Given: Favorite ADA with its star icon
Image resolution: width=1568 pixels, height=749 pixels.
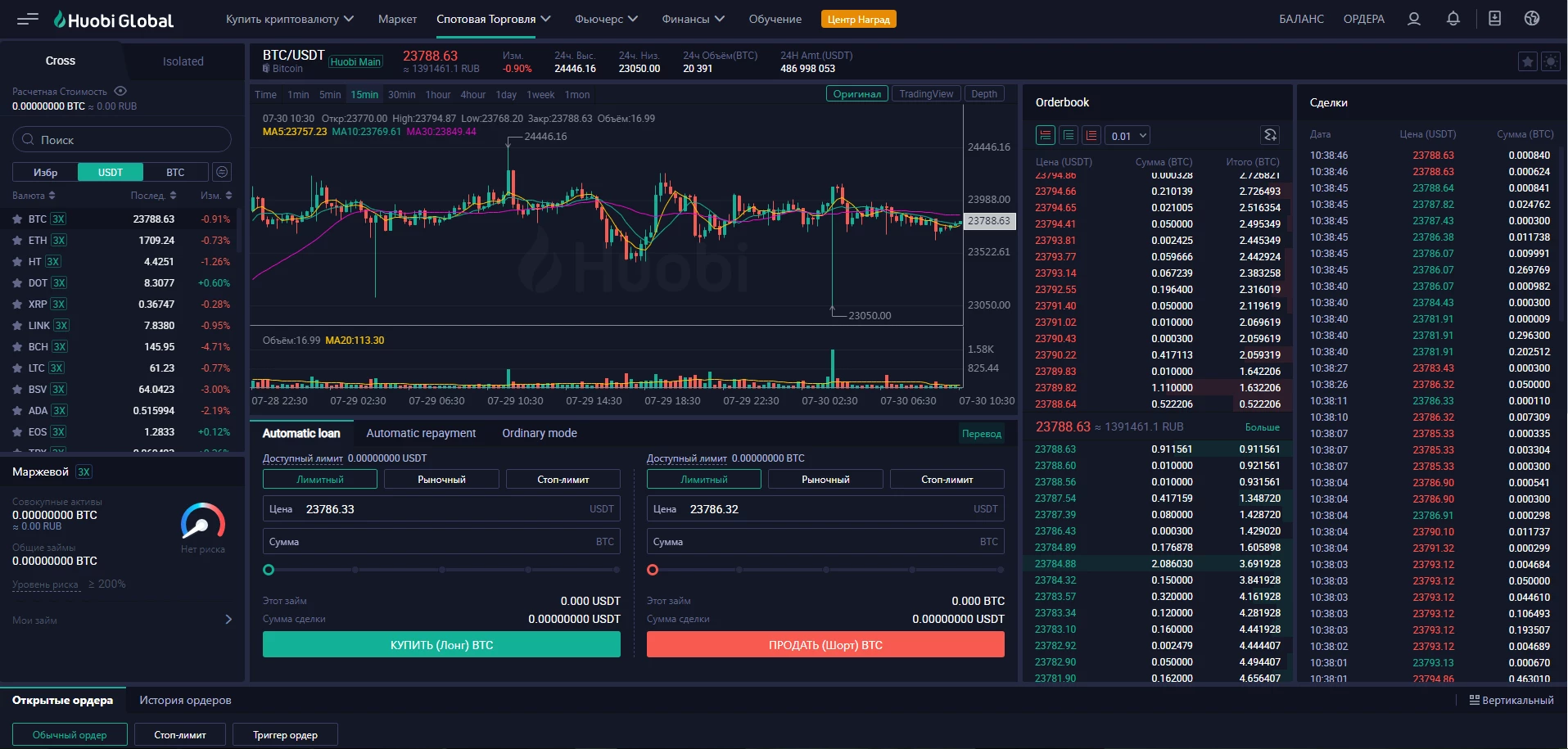Looking at the screenshot, I should 17,411.
